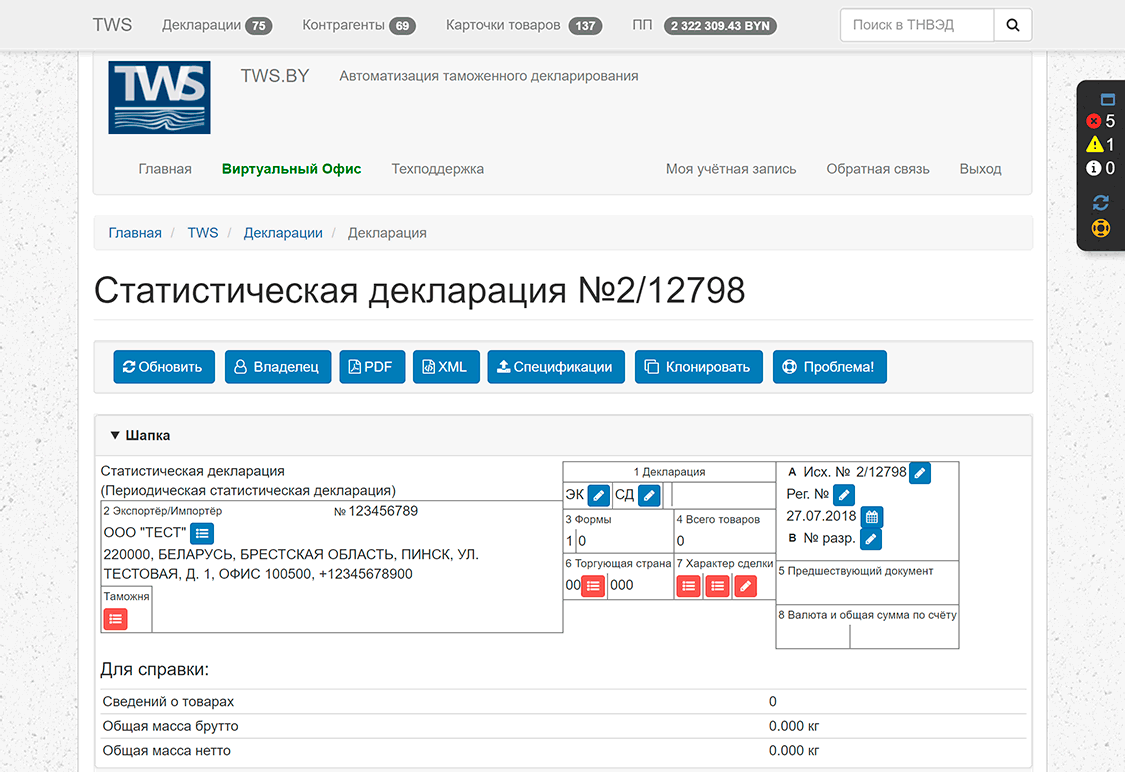Edit the СД declaration field
Screen dimensions: 1125x772
click(649, 495)
